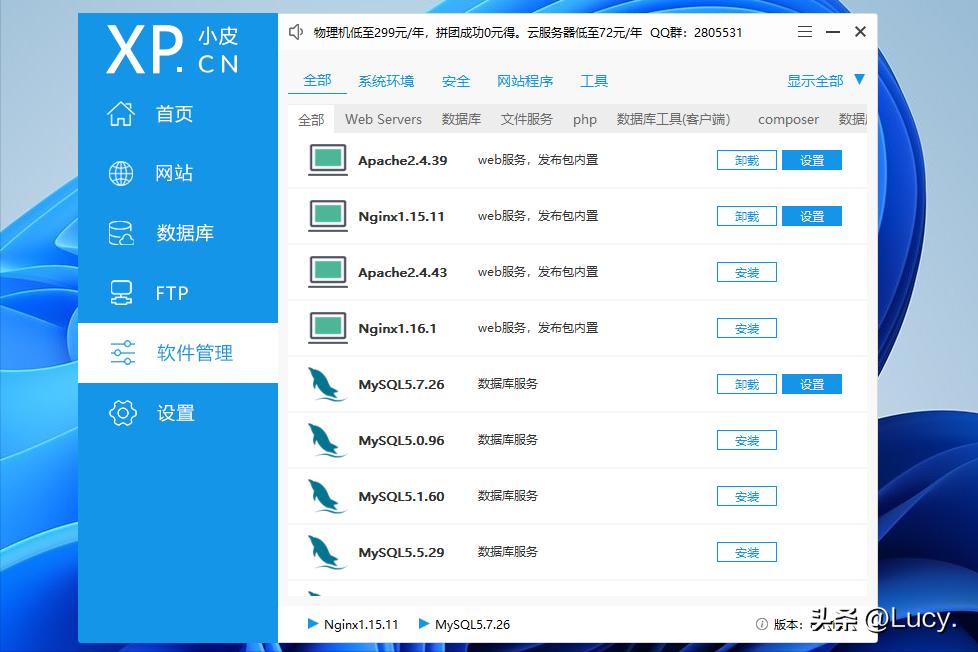Click the speaker announcement icon
Screen dimensions: 978x652
(x=296, y=32)
